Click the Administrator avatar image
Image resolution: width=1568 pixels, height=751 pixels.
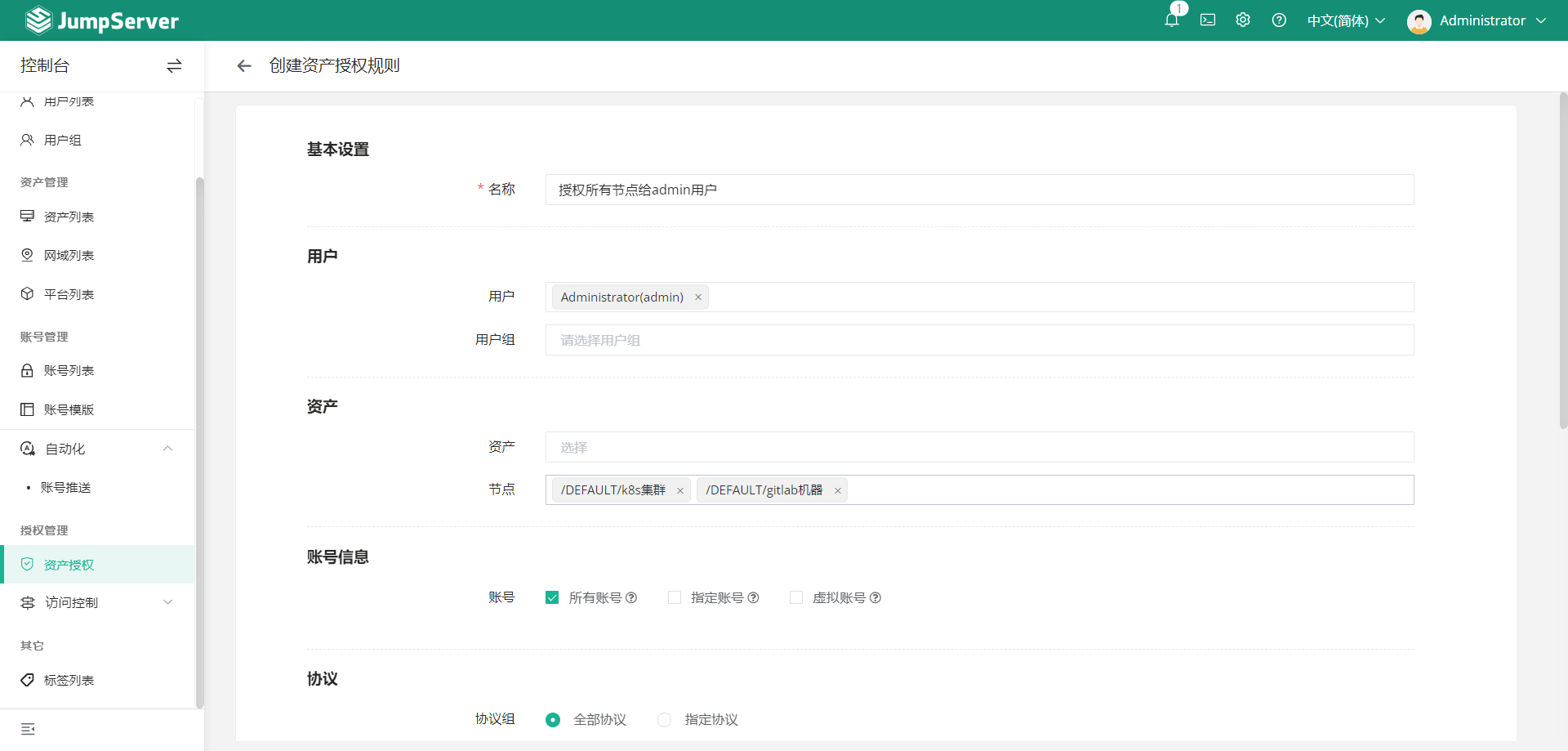tap(1419, 21)
